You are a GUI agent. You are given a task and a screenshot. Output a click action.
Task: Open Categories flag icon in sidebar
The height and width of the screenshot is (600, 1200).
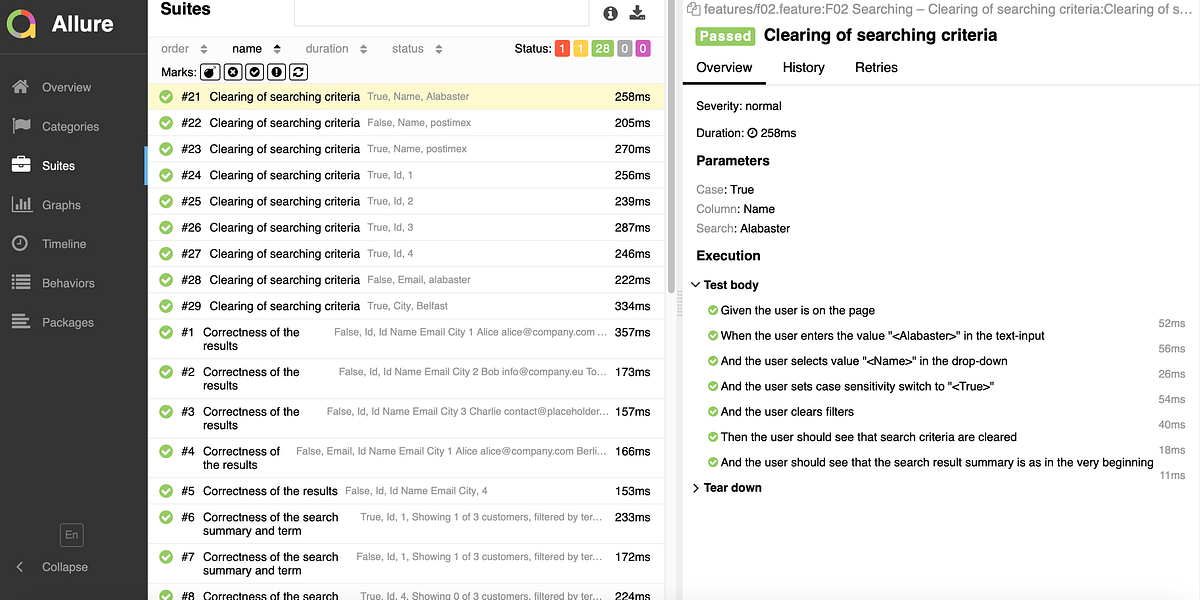(x=21, y=126)
